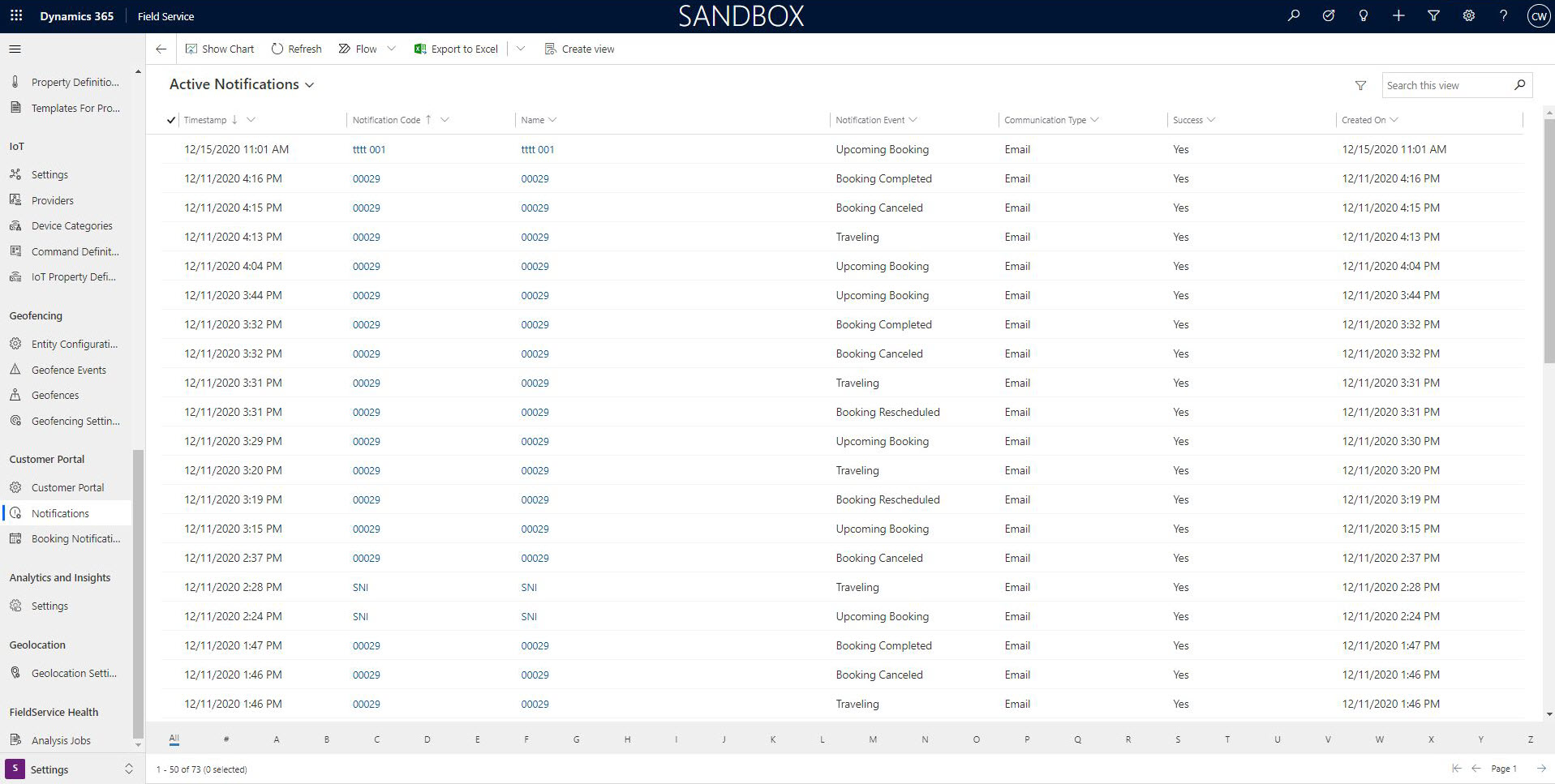
Task: Open the column filter funnel near search box
Action: coord(1360,85)
